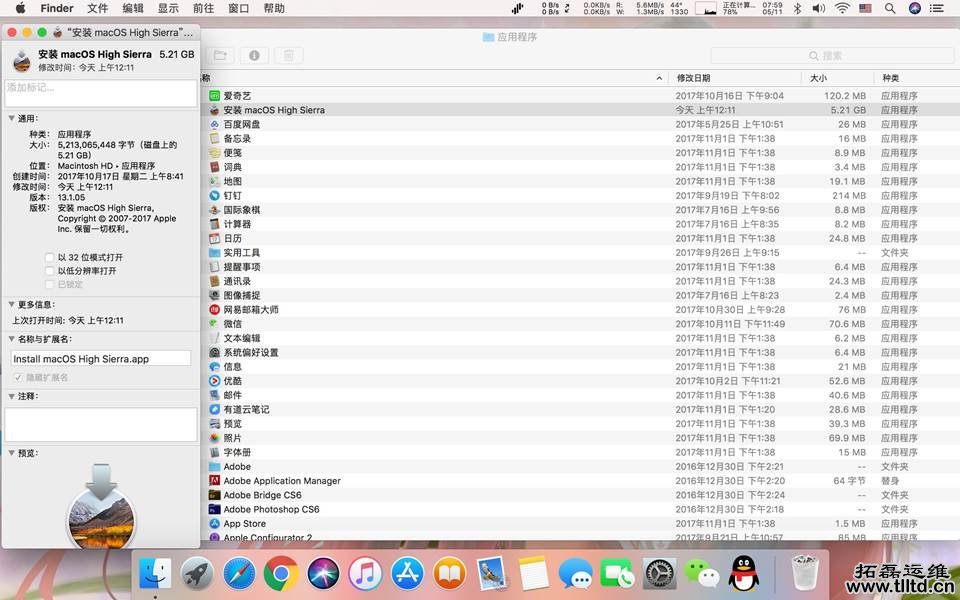Toggle the 隐藏扩展名 checkbox
This screenshot has height=600, width=960.
[x=18, y=377]
